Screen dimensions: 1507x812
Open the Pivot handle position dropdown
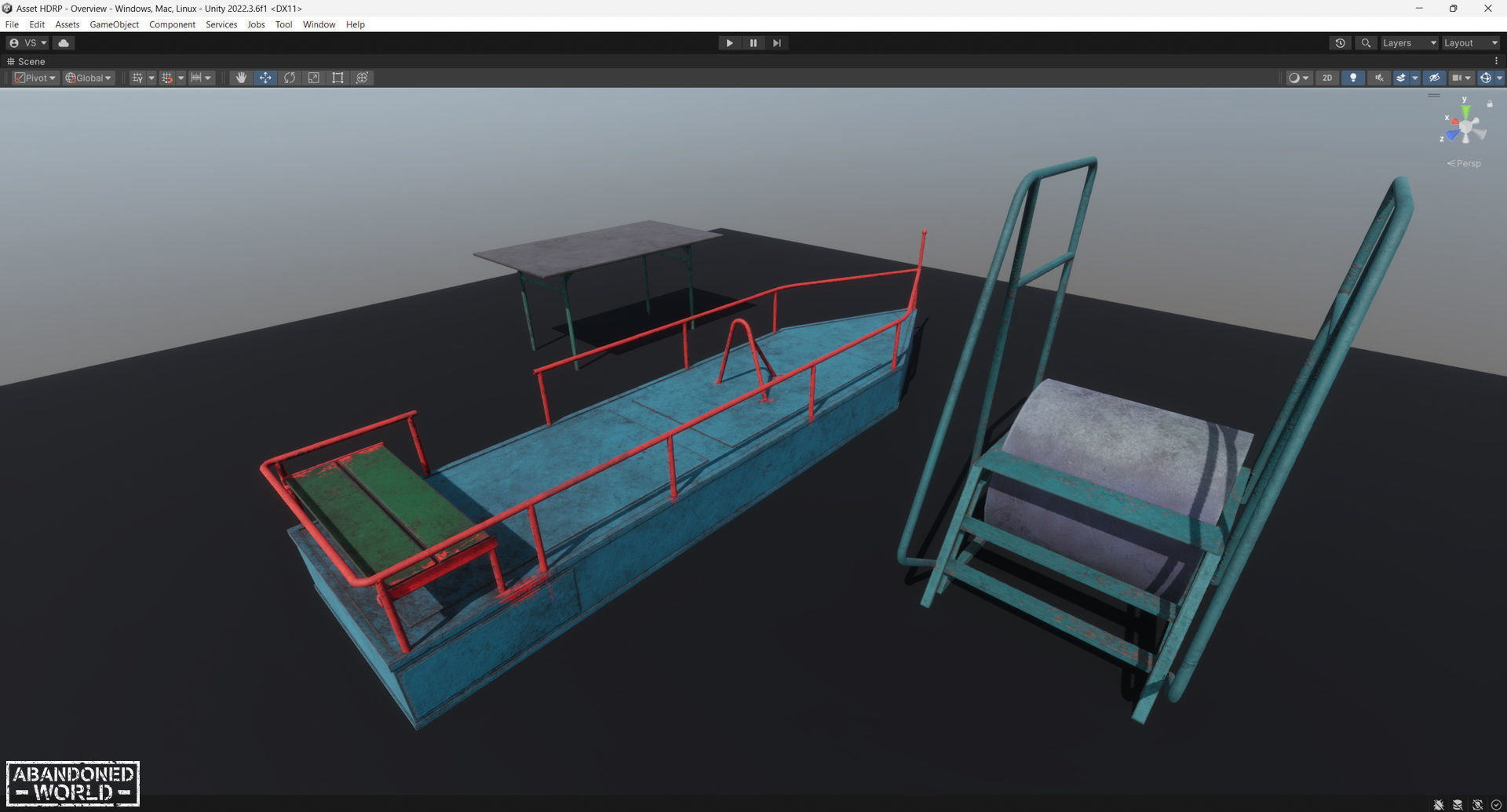pyautogui.click(x=35, y=78)
